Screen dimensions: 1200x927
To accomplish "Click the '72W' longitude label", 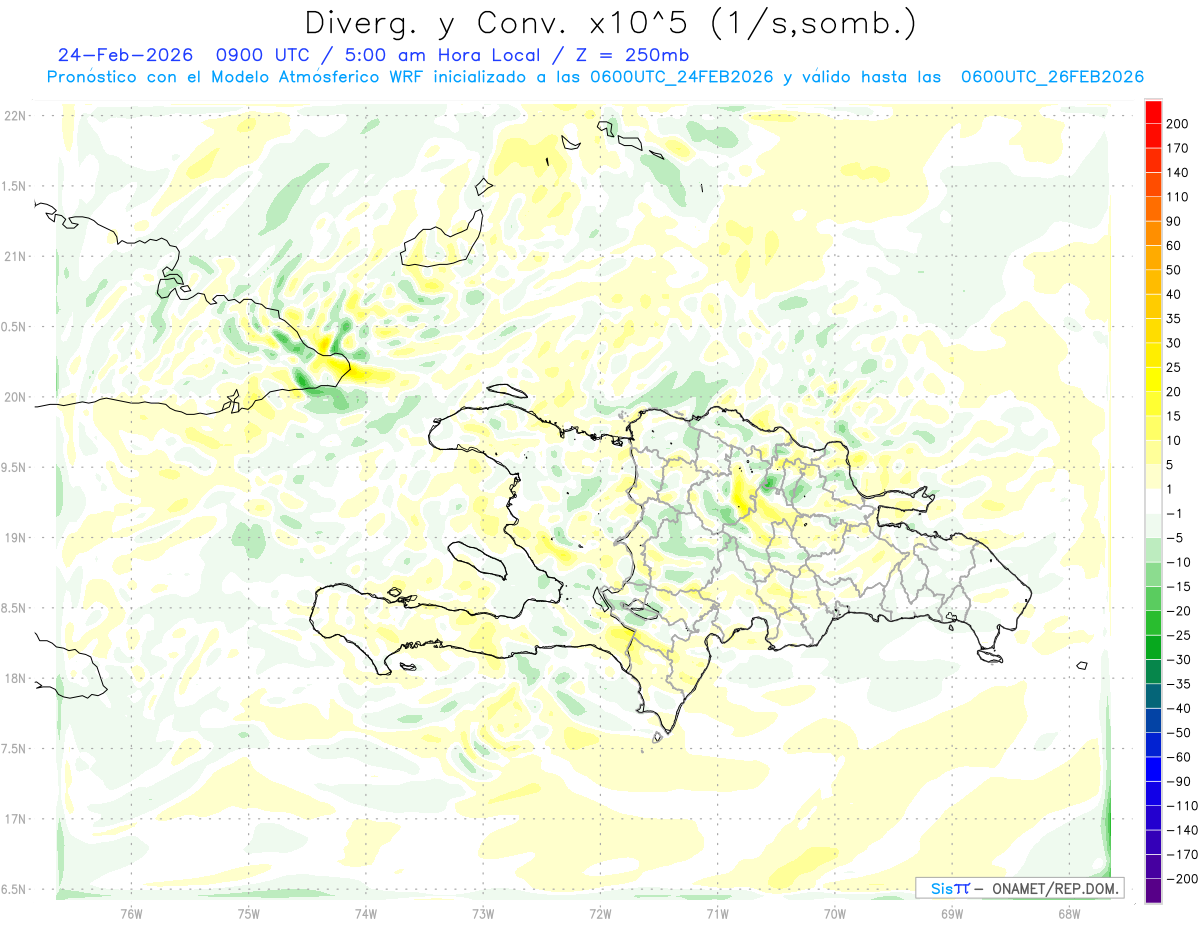I will tap(600, 914).
